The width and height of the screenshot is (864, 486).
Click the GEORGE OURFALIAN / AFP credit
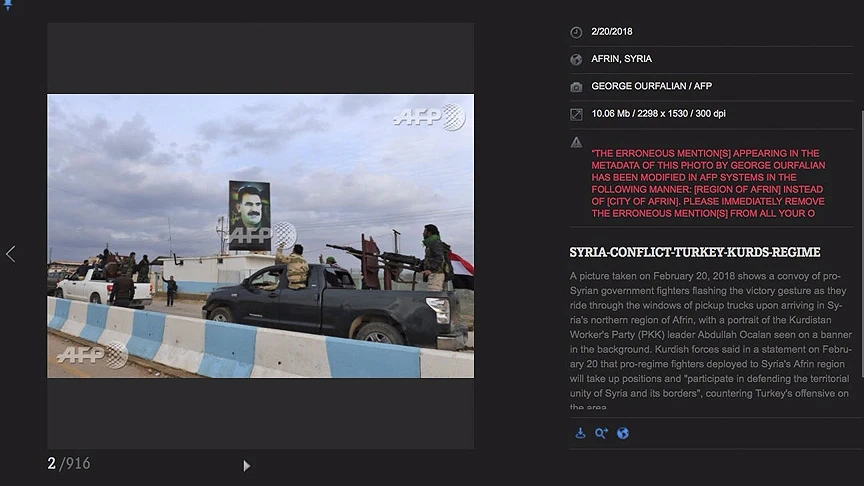coord(651,87)
